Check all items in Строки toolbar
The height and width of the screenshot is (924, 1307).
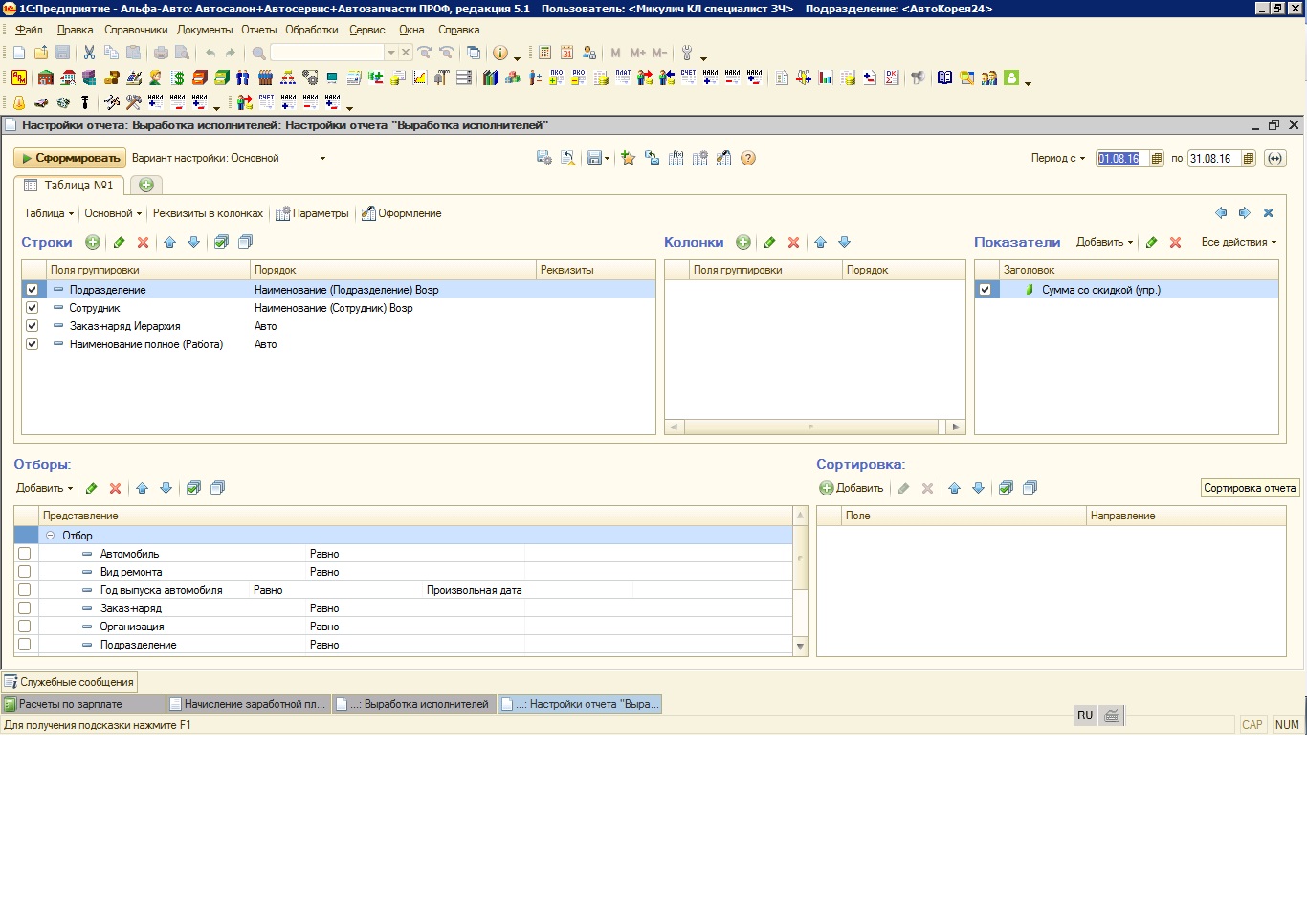[x=221, y=243]
